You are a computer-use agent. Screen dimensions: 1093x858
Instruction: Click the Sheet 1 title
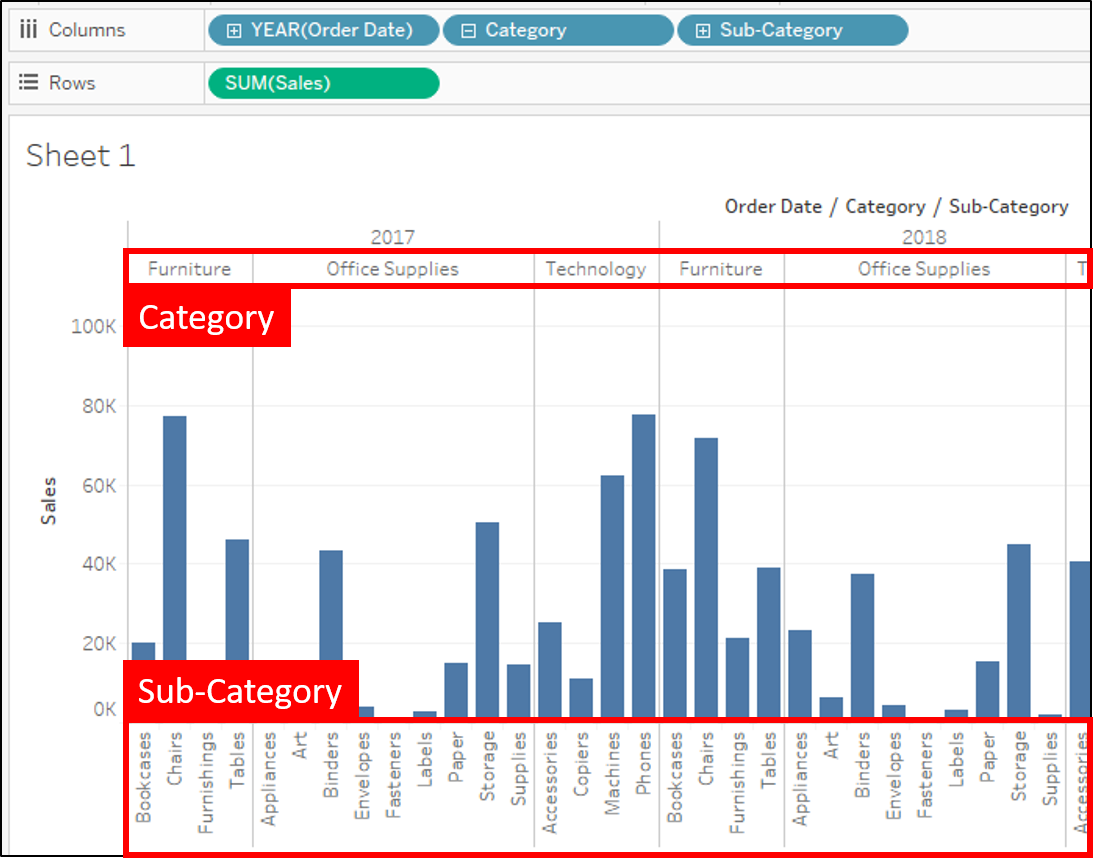point(80,156)
